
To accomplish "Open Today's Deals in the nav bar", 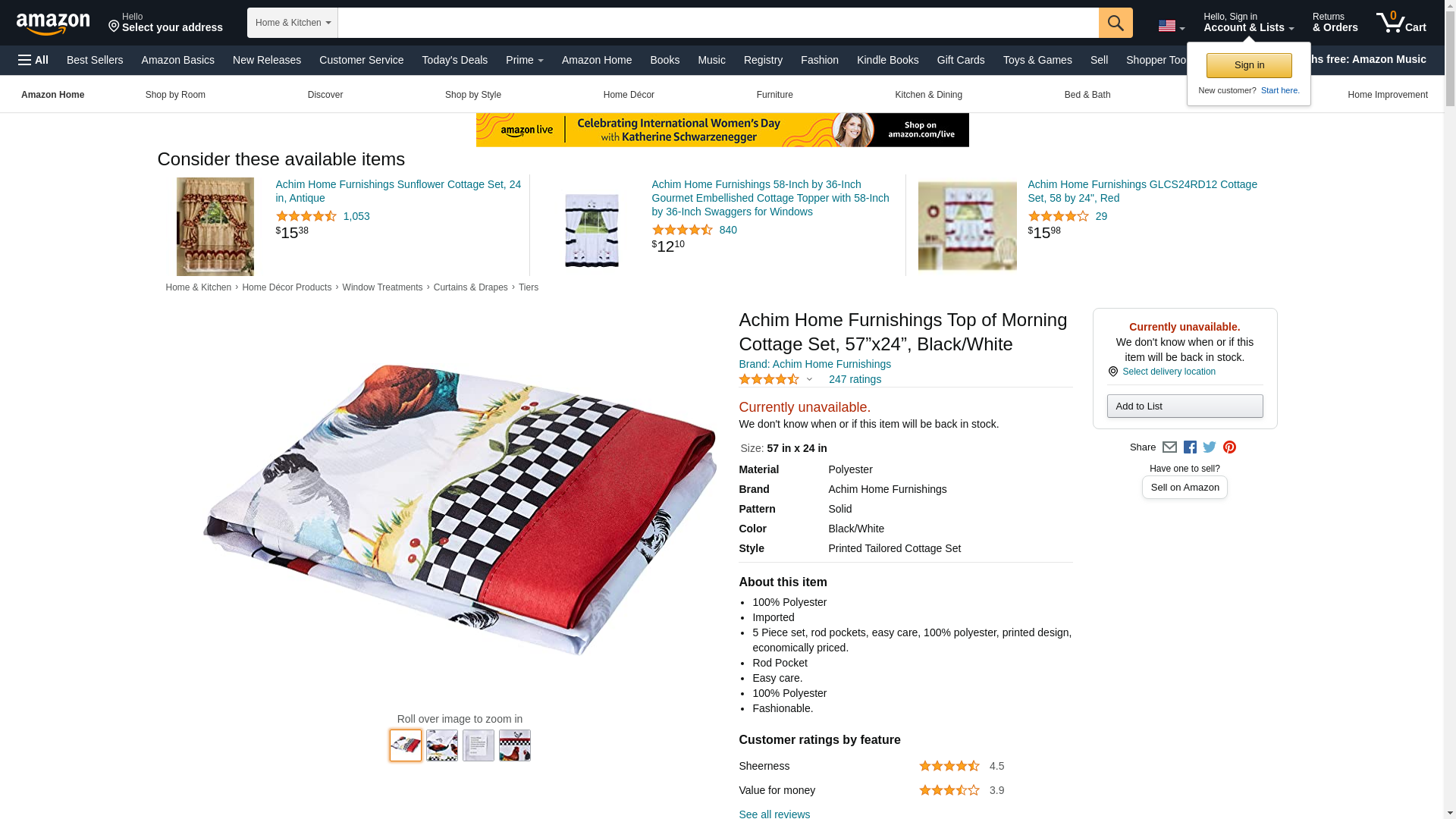I will [455, 60].
